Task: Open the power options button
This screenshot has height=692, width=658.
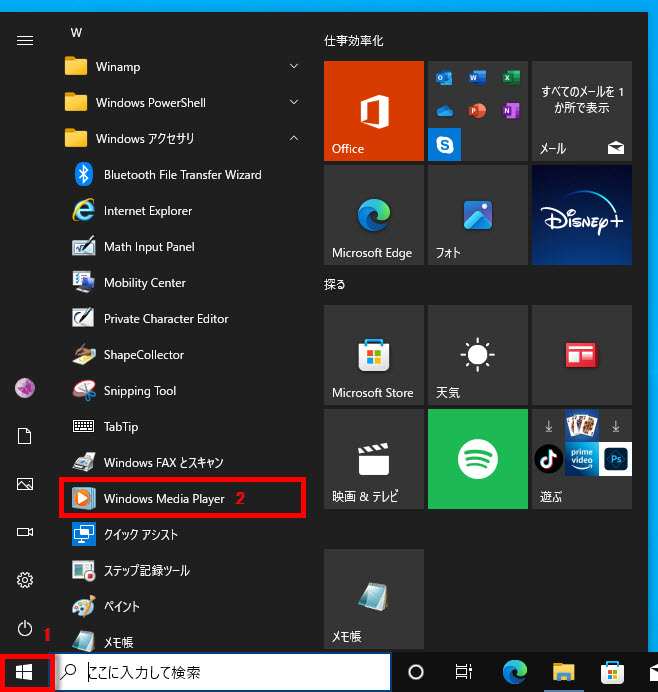Action: 25,628
